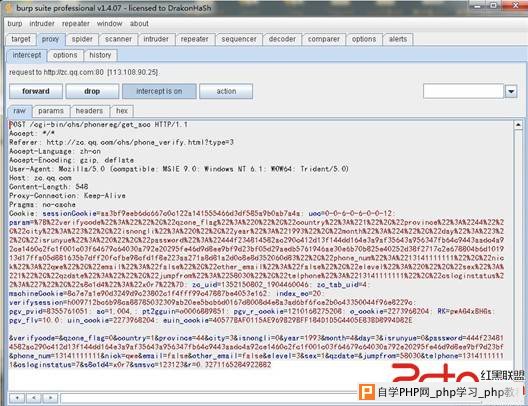The image size is (528, 406).
Task: Select the proxy tab
Action: pyautogui.click(x=50, y=39)
